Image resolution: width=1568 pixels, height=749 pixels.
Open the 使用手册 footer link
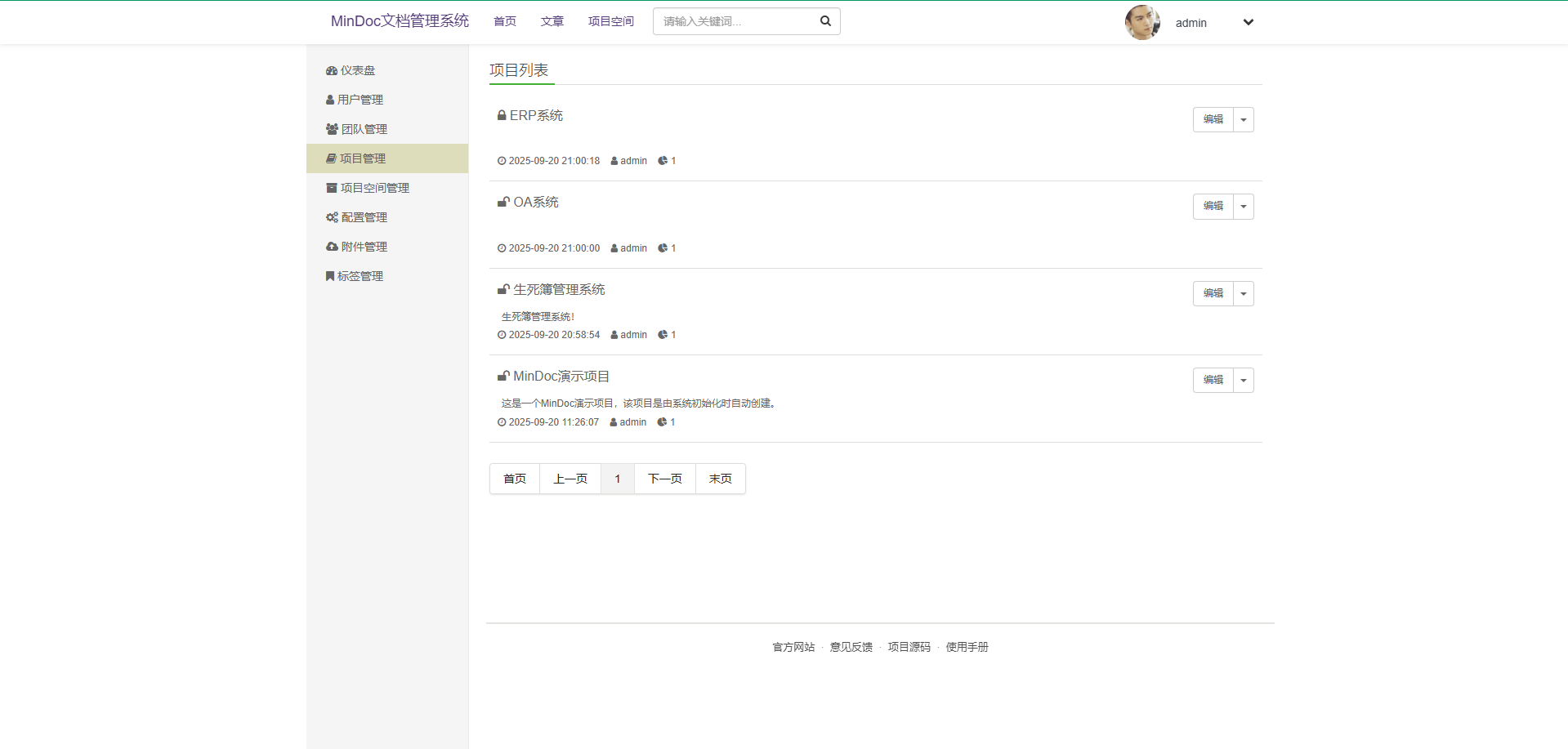tap(967, 647)
